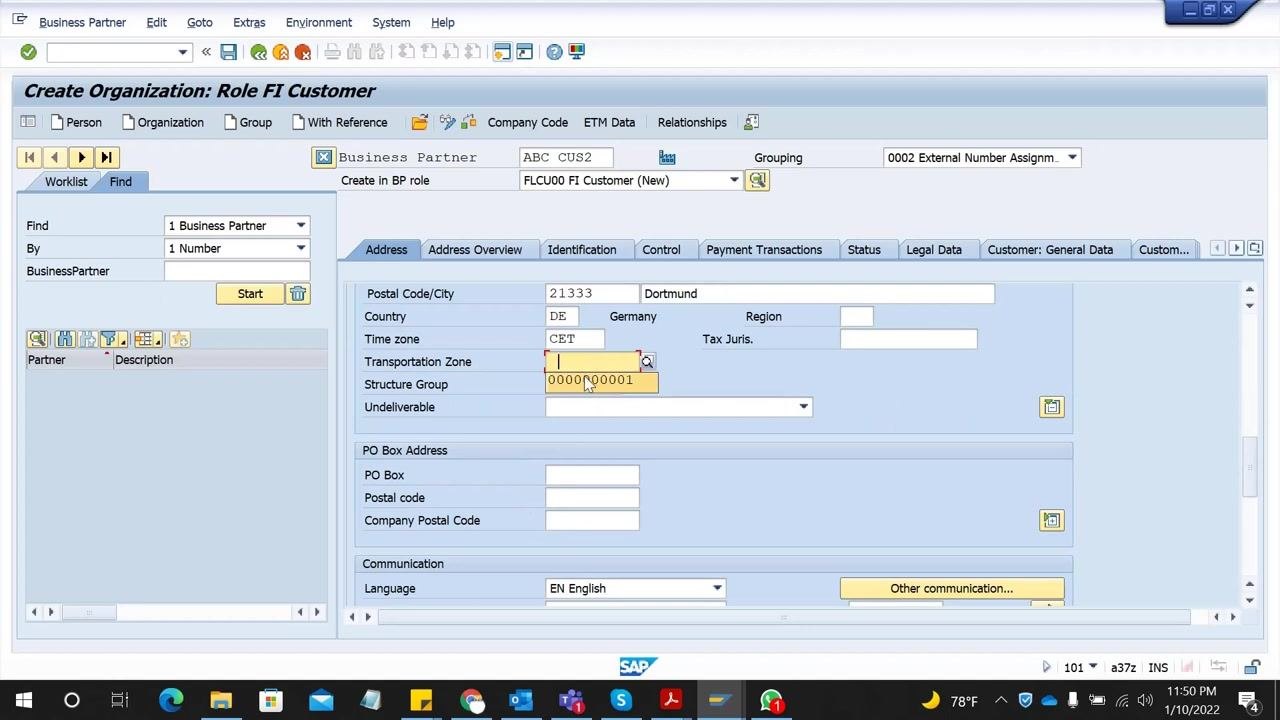This screenshot has height=720, width=1280.
Task: Click the ETM Data button
Action: [609, 122]
